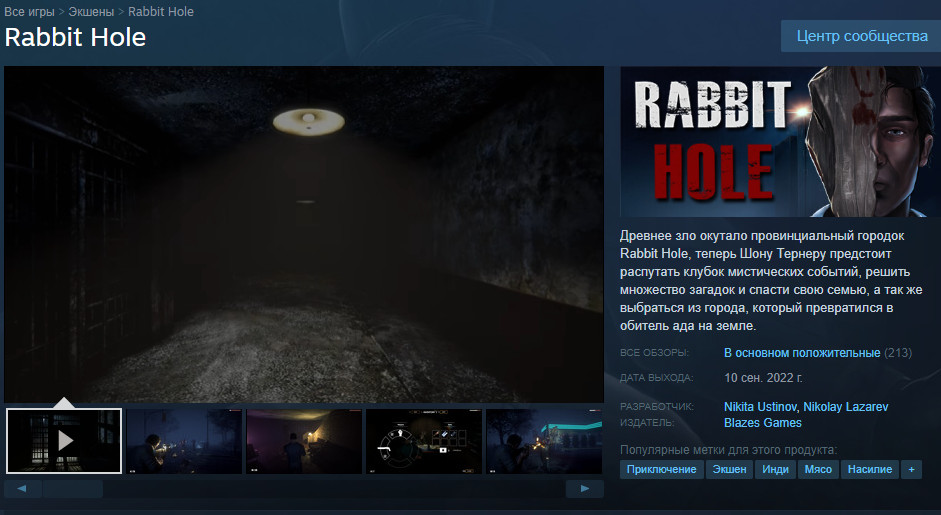
Task: Go to Все игры breadcrumb
Action: (29, 11)
